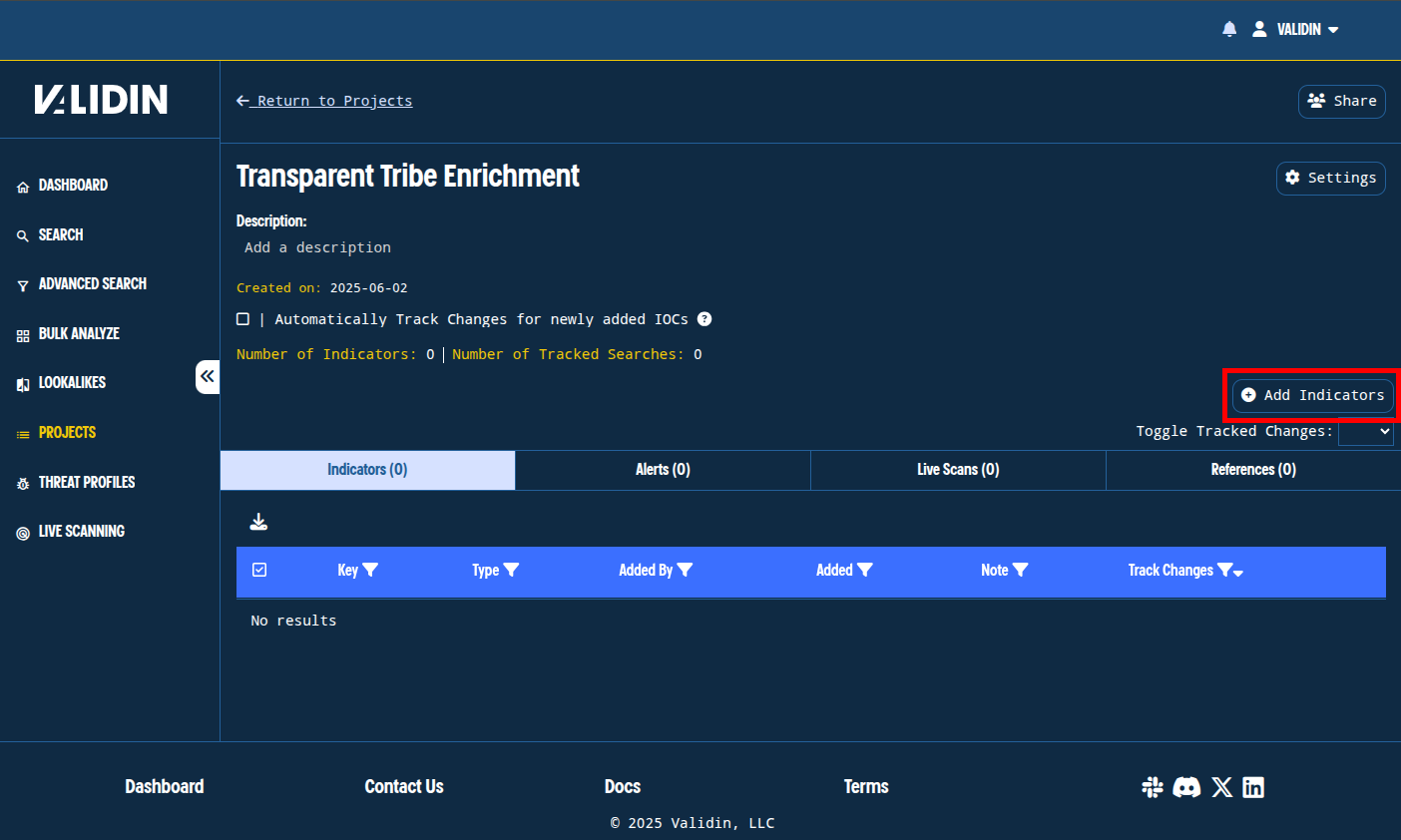Click the Discord icon in footer
Screen dimensions: 1401x840
[x=1186, y=787]
